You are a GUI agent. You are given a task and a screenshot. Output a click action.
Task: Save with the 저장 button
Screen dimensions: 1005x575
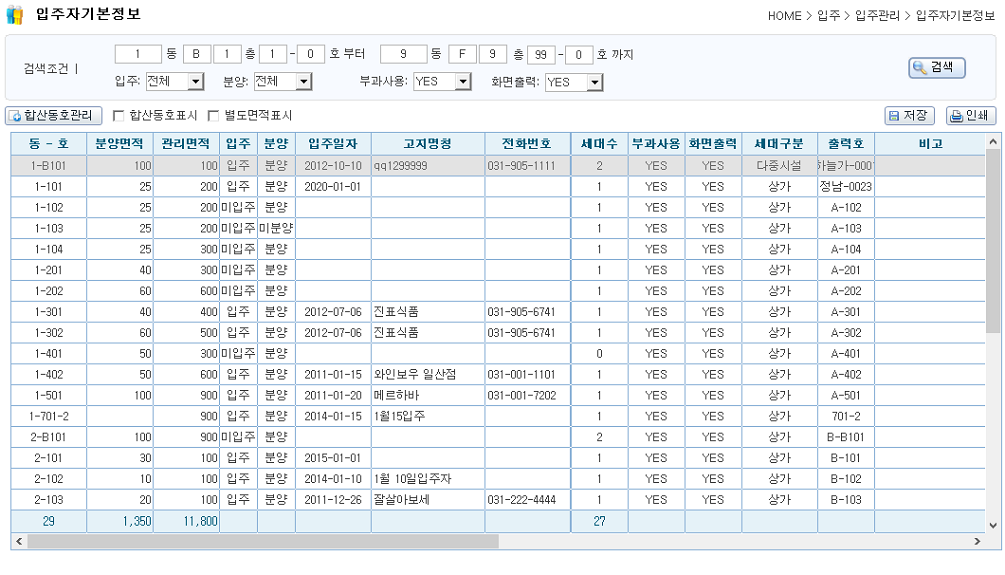tap(909, 115)
